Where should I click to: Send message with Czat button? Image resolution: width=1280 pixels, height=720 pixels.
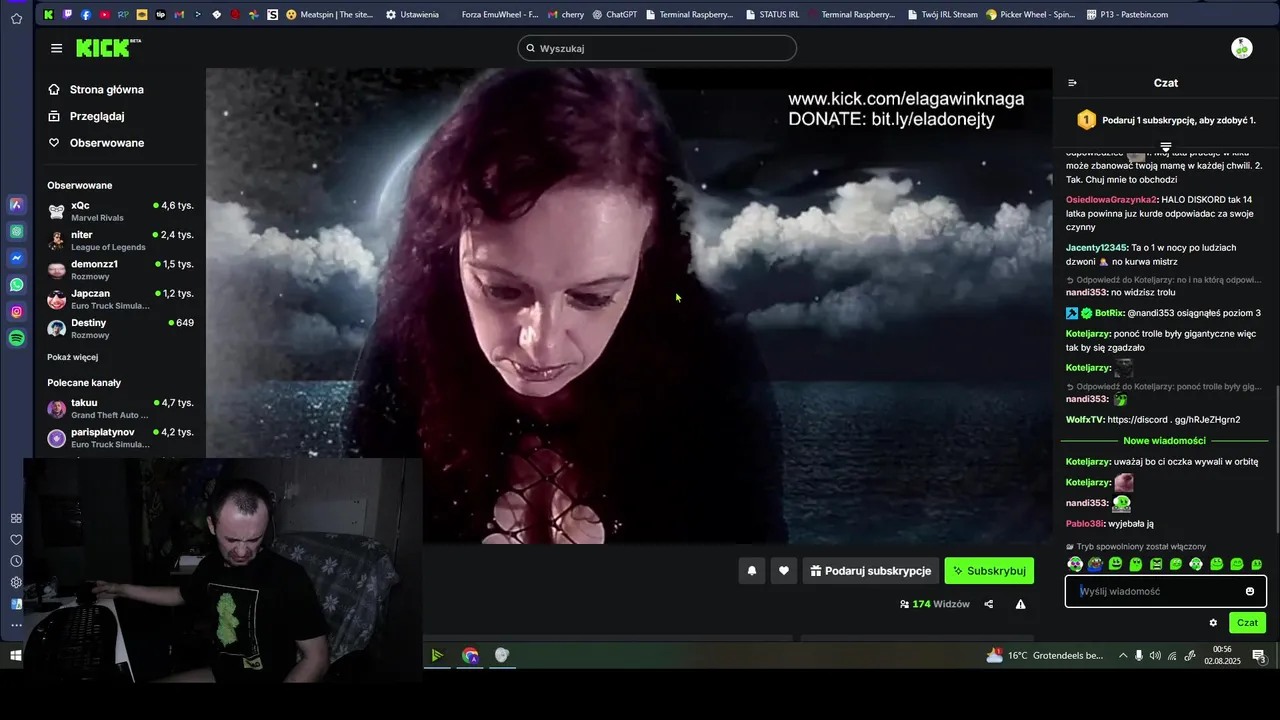tap(1247, 623)
